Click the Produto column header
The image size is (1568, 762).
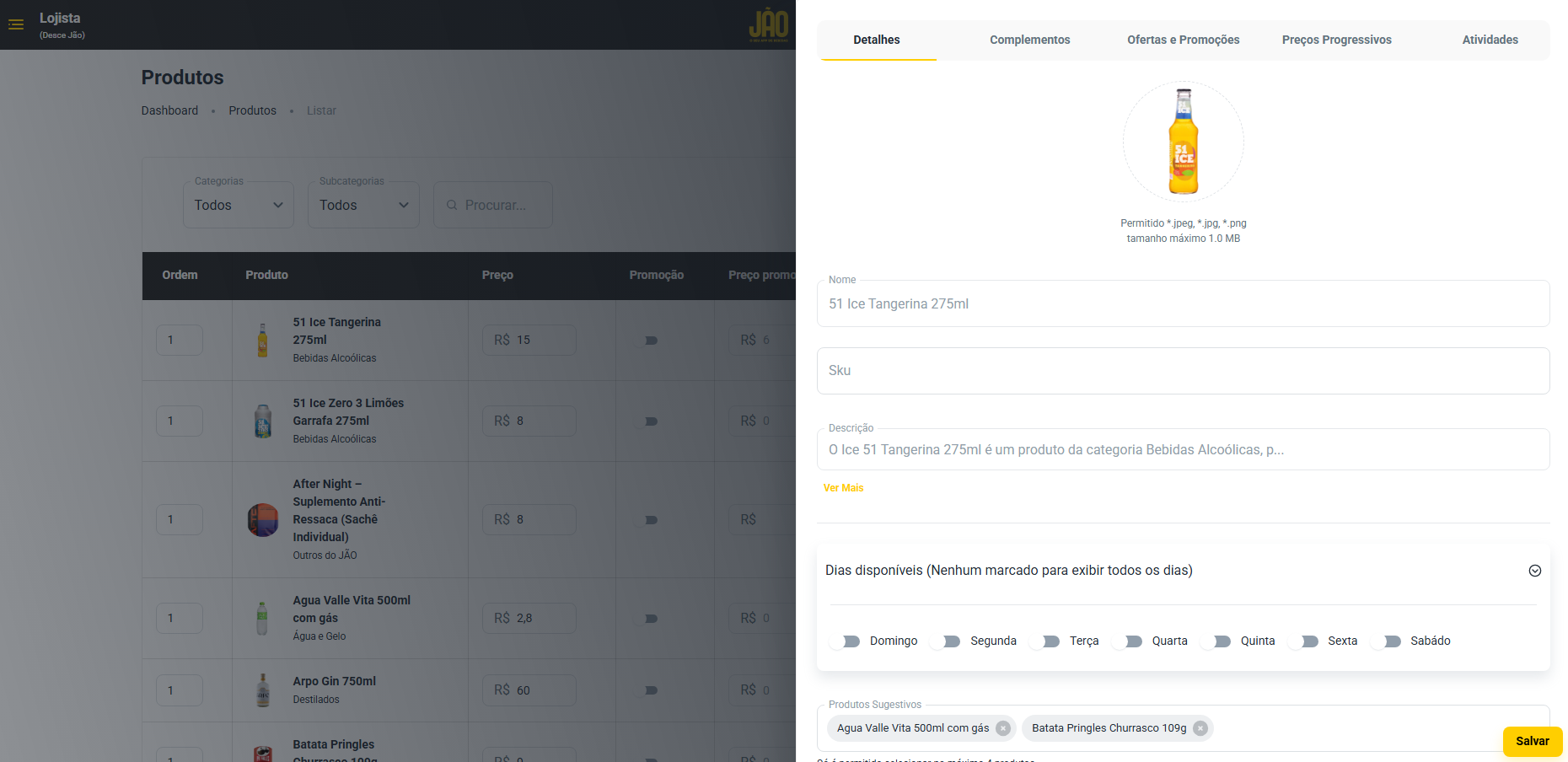266,275
